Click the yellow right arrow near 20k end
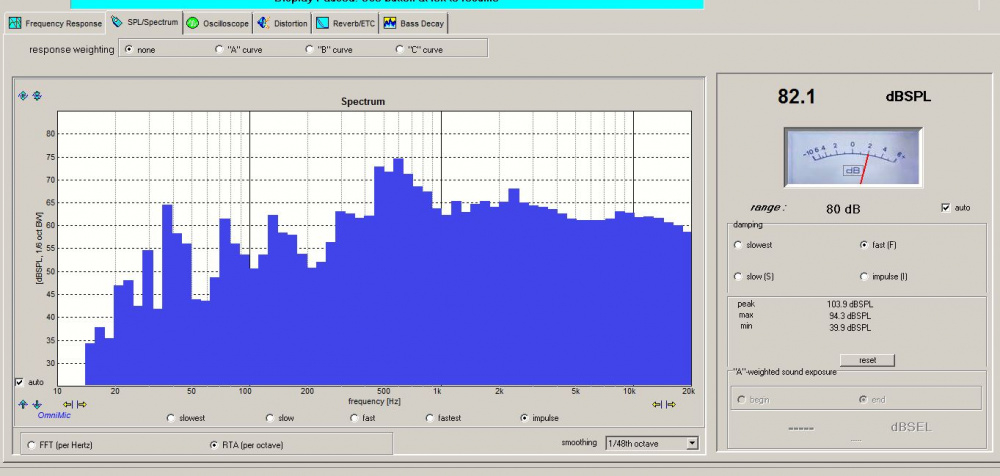 [671, 404]
